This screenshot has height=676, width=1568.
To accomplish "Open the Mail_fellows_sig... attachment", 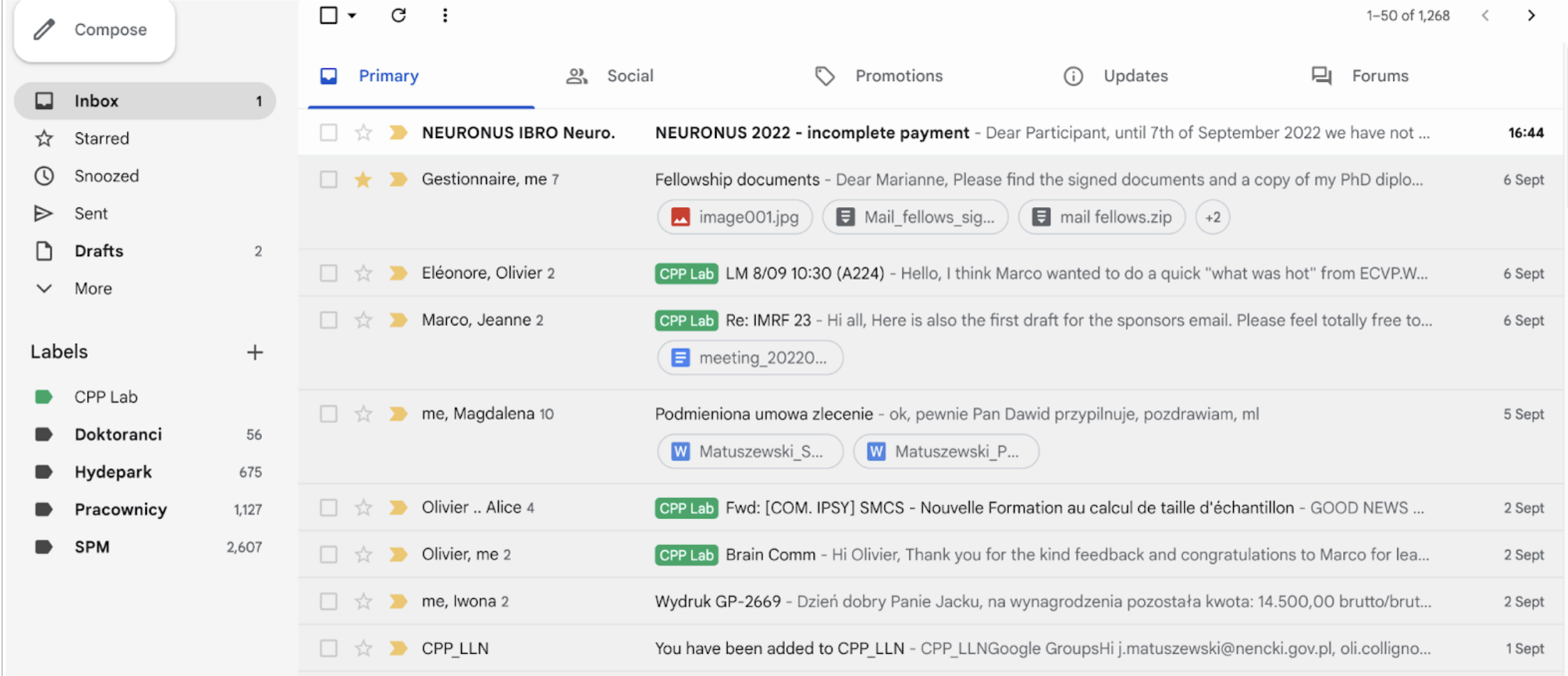I will (x=915, y=217).
